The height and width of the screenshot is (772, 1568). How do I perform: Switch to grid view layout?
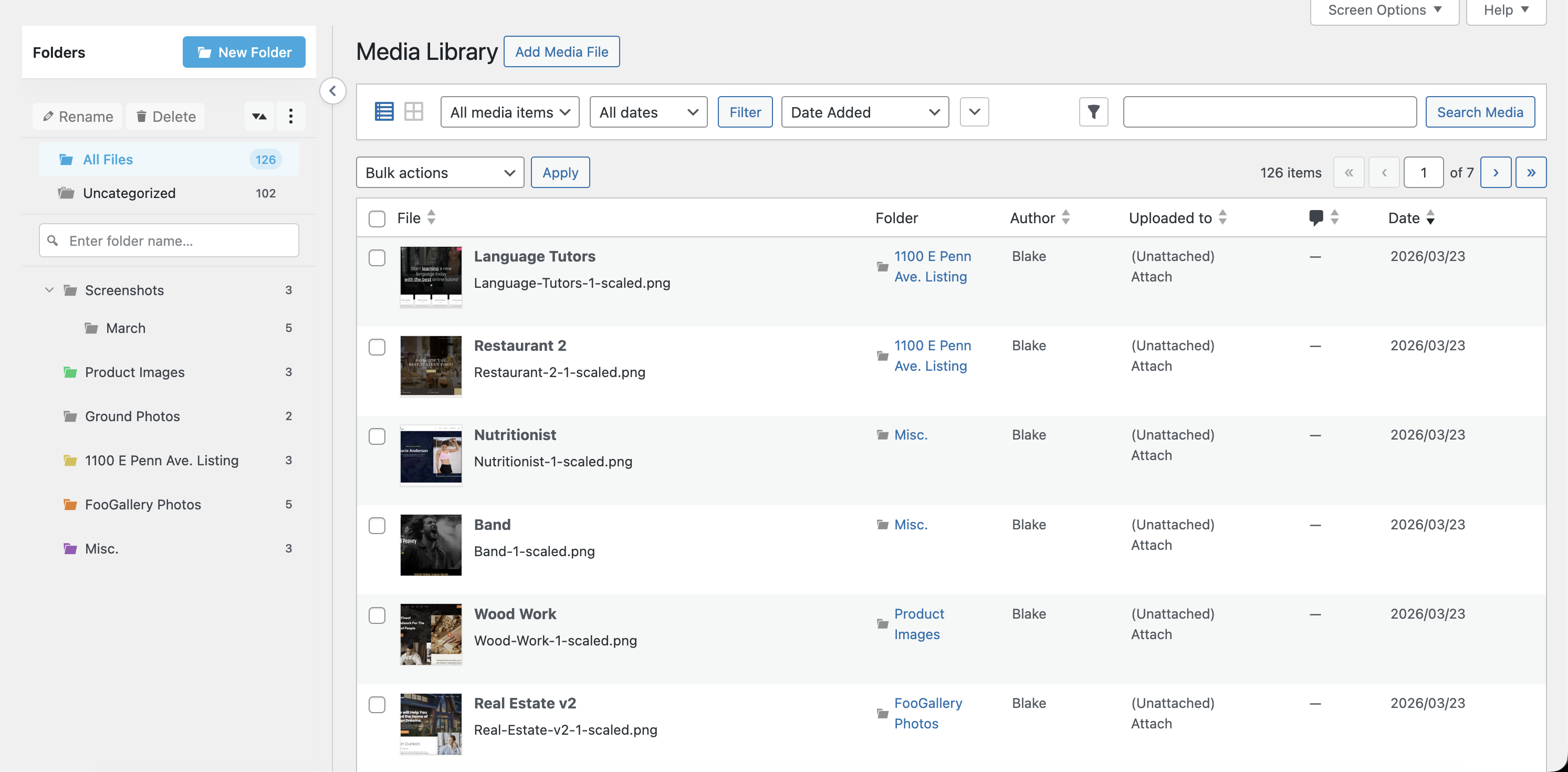414,111
